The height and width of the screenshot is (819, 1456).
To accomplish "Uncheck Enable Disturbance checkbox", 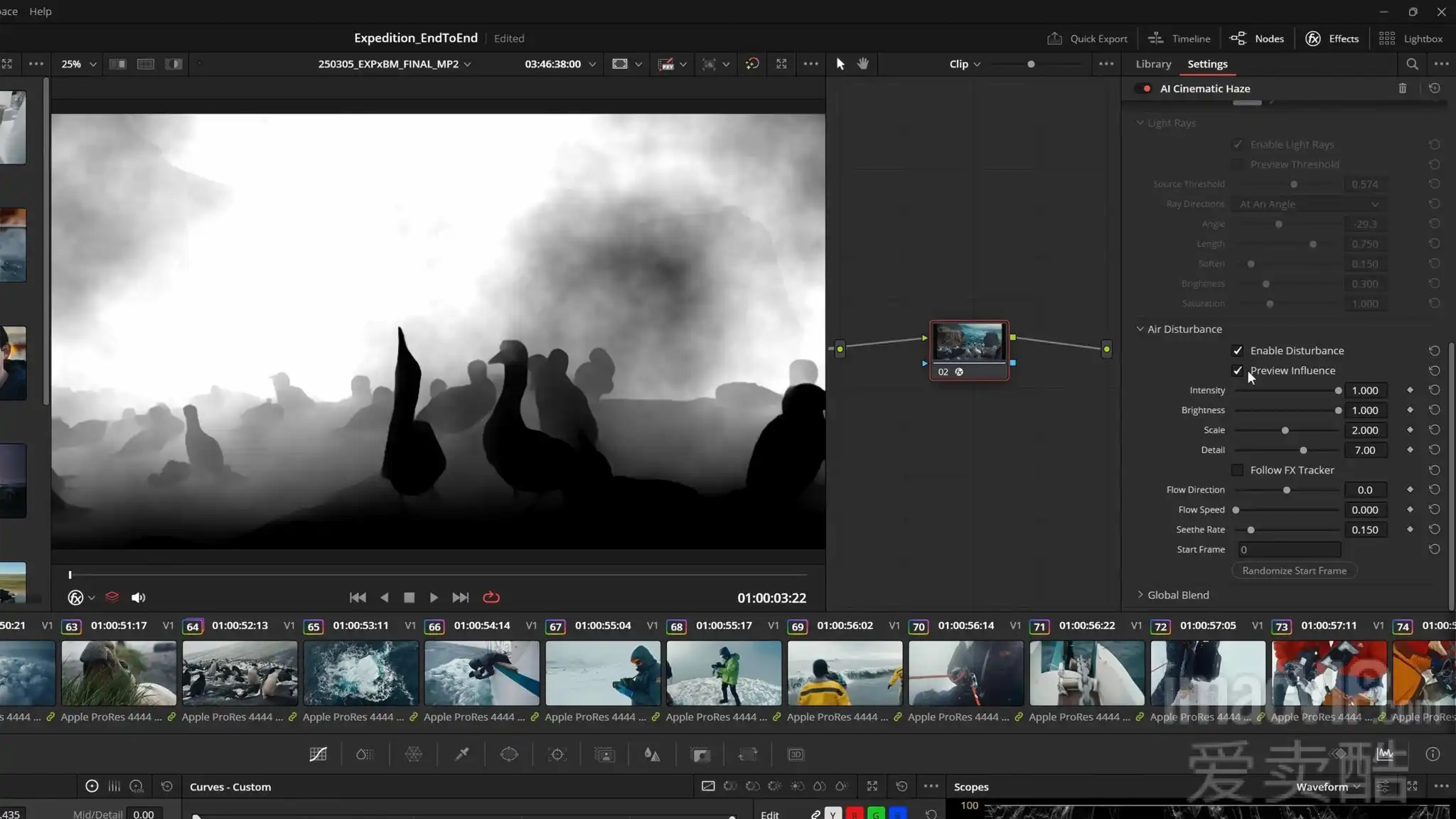I will (x=1238, y=350).
